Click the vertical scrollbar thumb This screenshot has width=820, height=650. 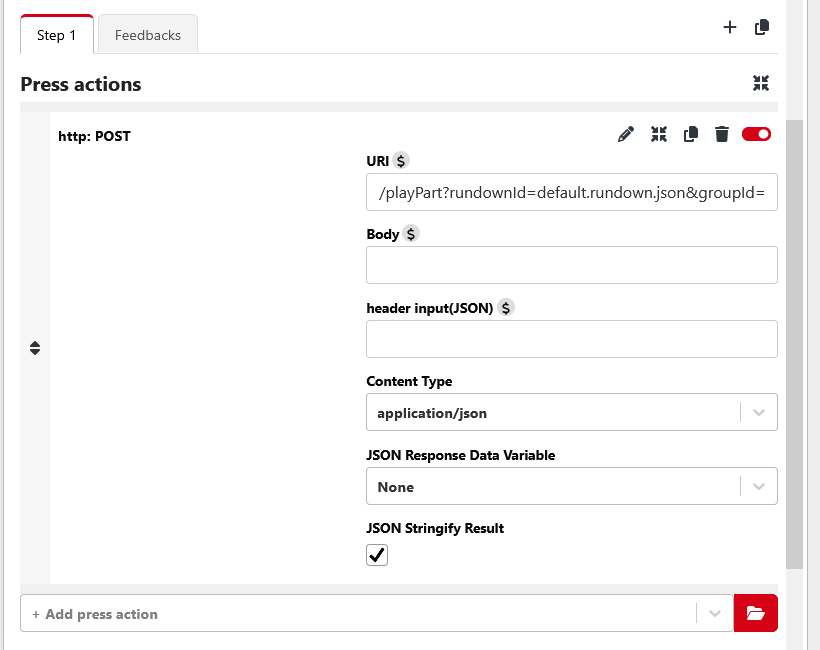coord(794,344)
